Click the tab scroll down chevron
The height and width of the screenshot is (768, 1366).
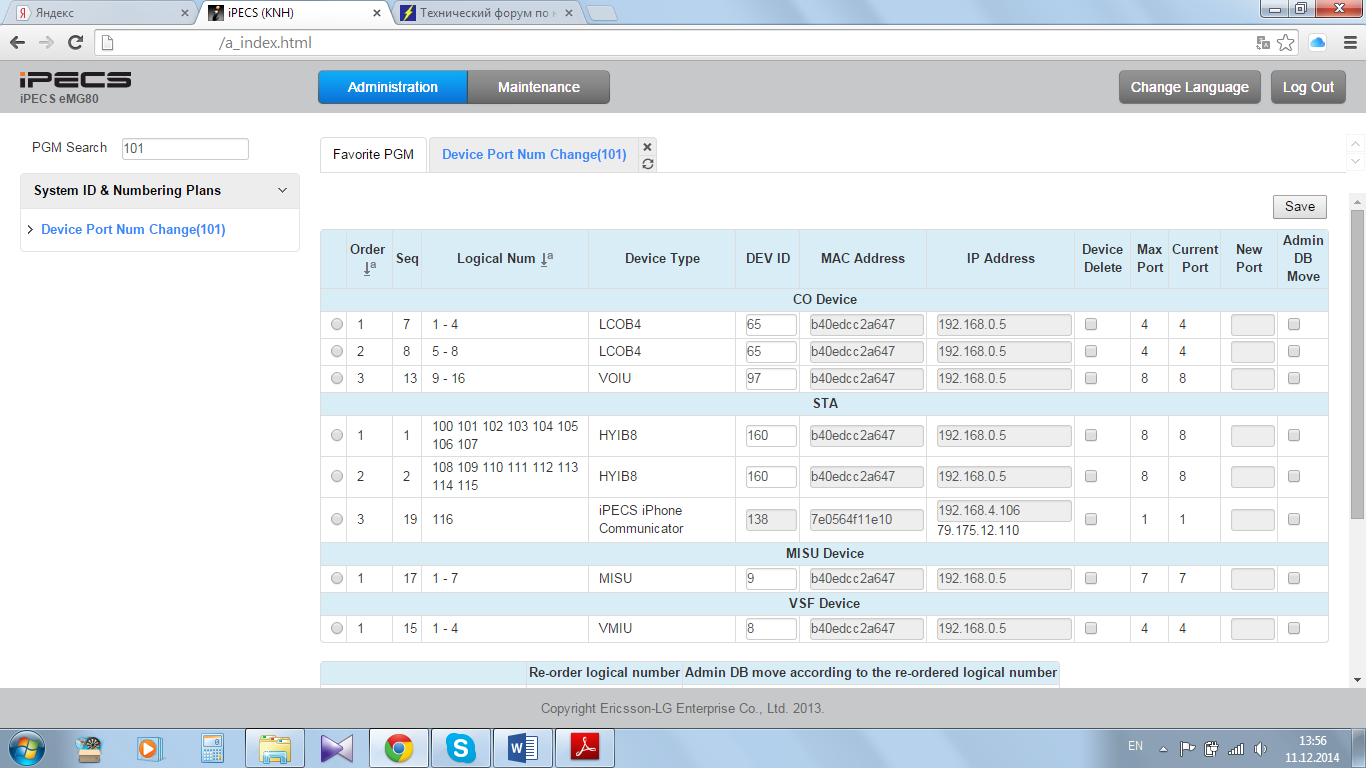(x=1355, y=162)
